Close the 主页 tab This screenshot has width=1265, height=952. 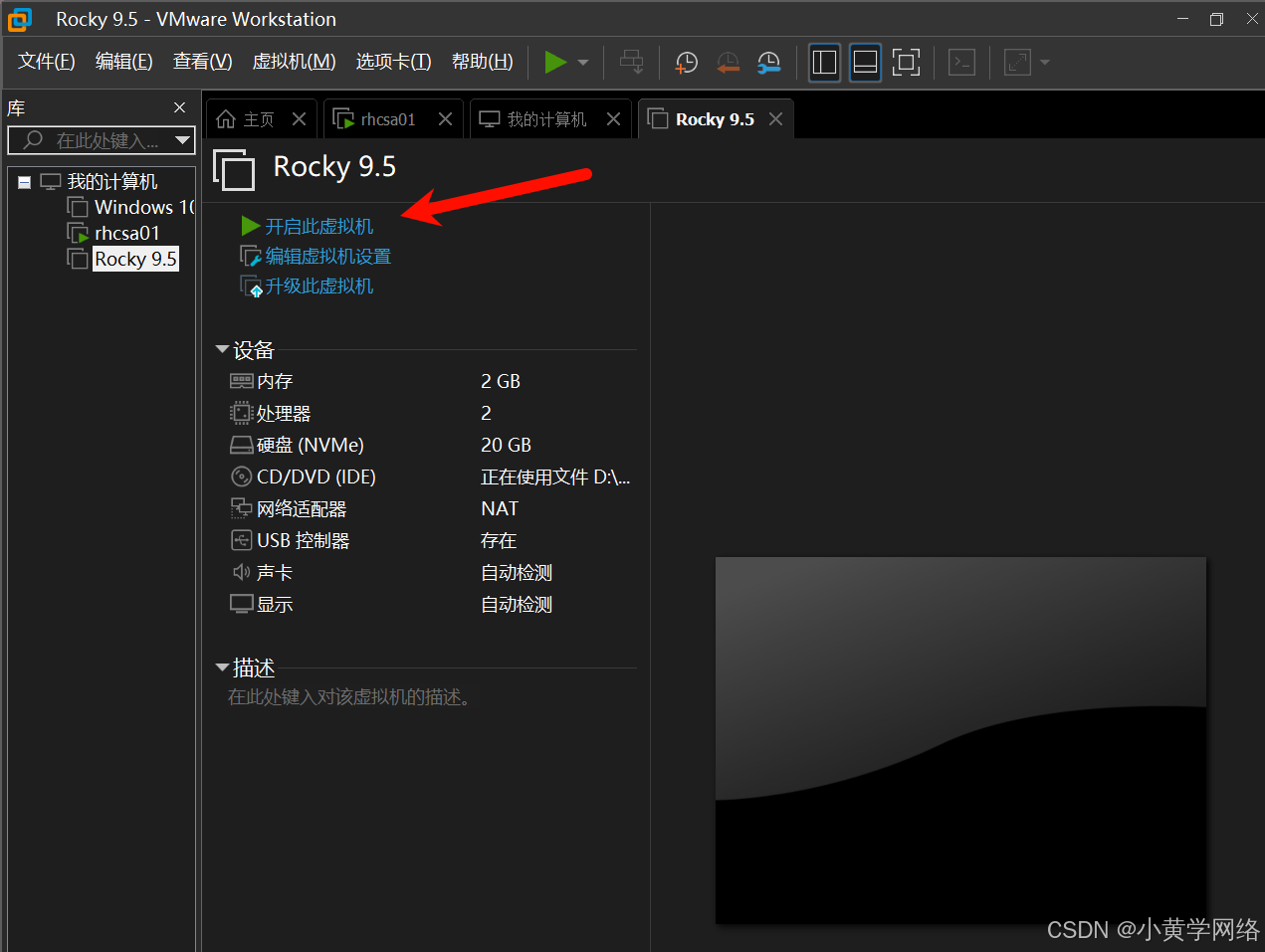coord(300,119)
